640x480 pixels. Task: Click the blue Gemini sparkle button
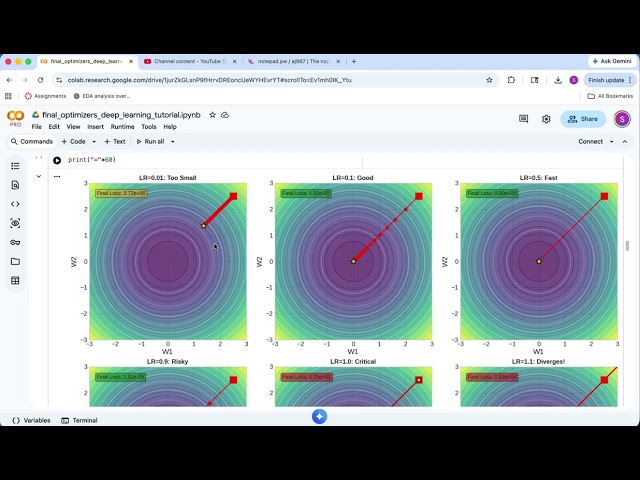click(320, 416)
